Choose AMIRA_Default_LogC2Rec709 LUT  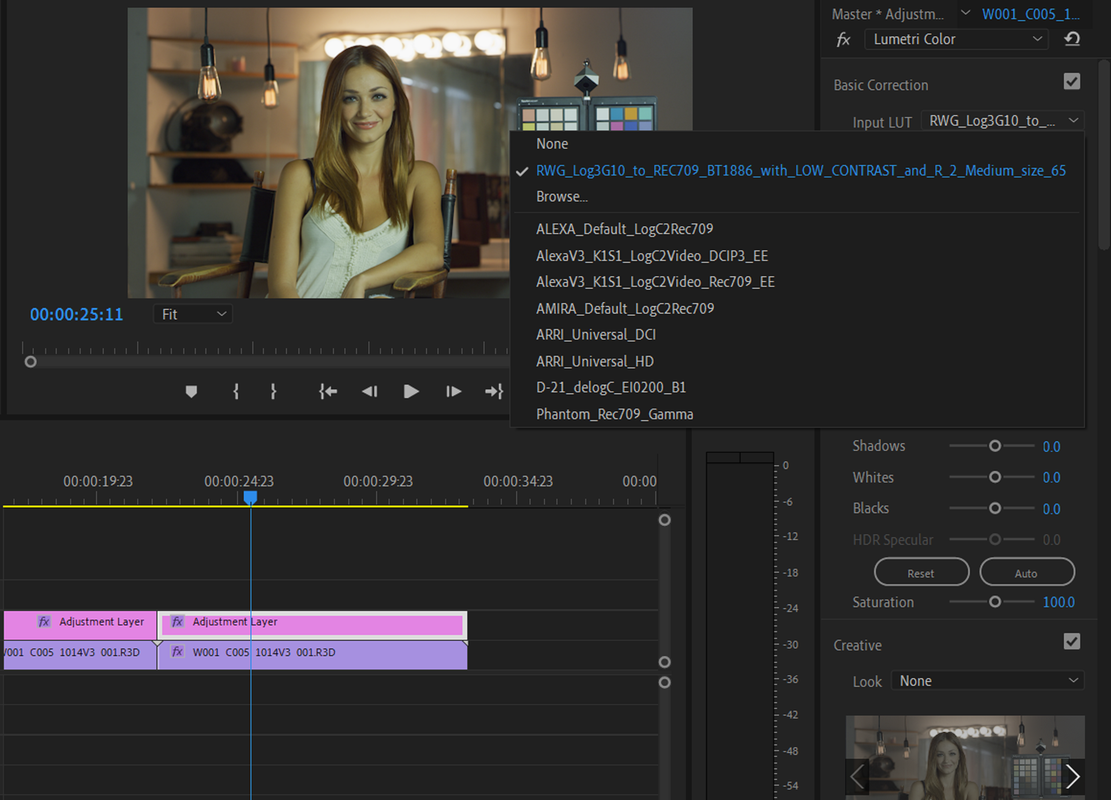point(797,308)
